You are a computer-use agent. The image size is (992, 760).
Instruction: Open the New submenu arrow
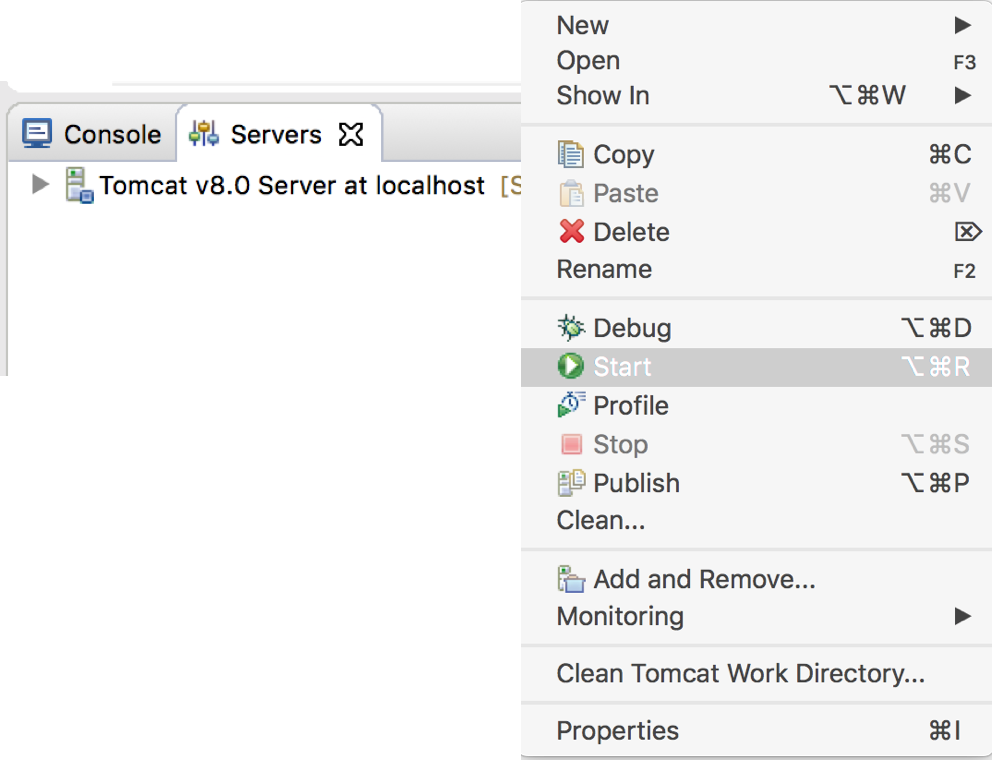tap(962, 25)
